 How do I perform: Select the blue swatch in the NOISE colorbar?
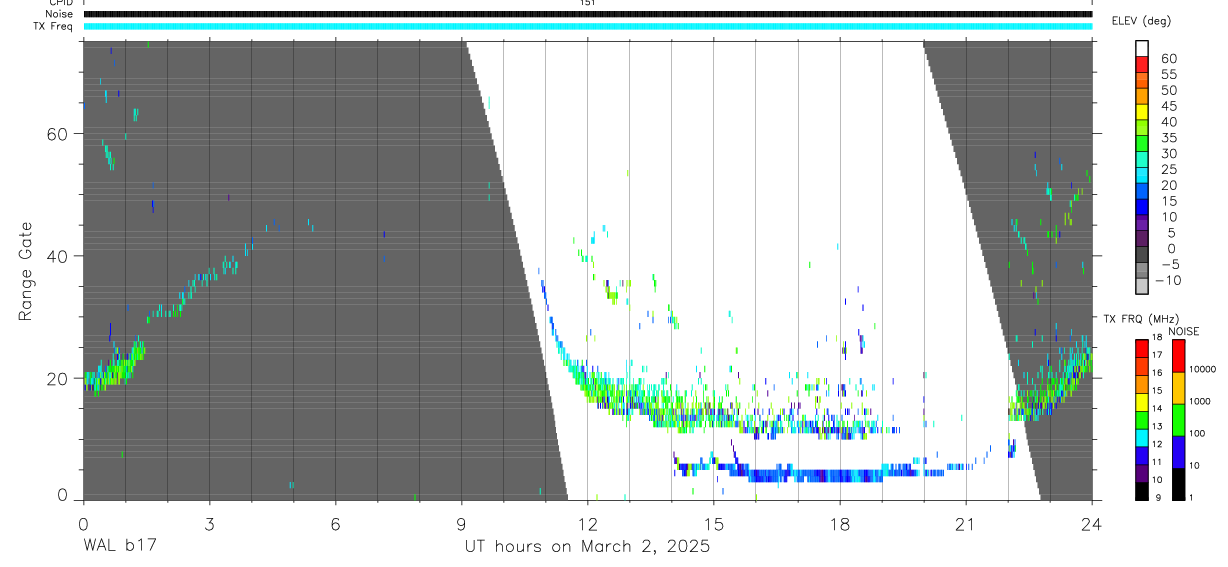click(1179, 452)
